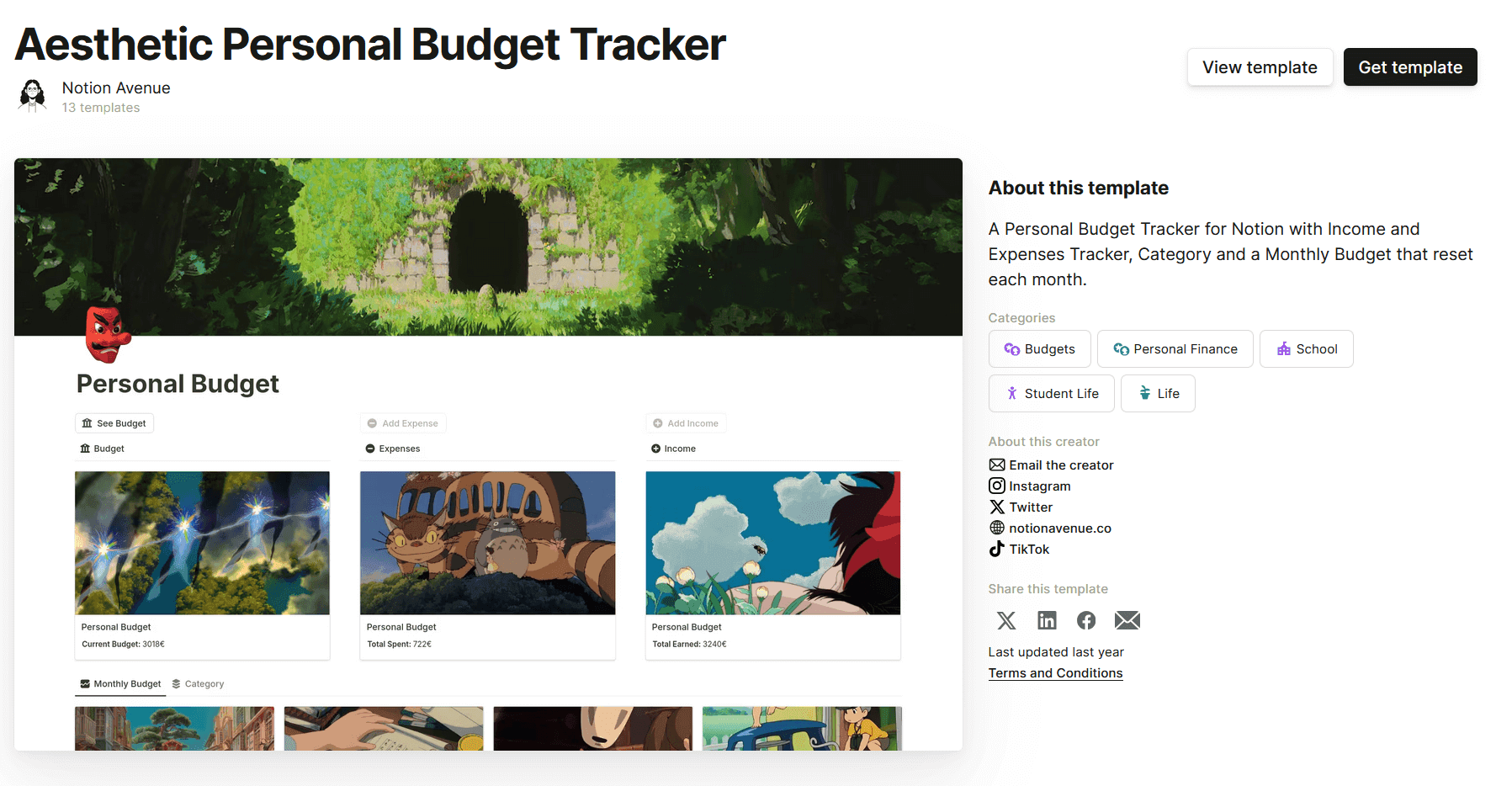The width and height of the screenshot is (1512, 786).
Task: Click the Monthly Budget tab icon
Action: pos(85,684)
